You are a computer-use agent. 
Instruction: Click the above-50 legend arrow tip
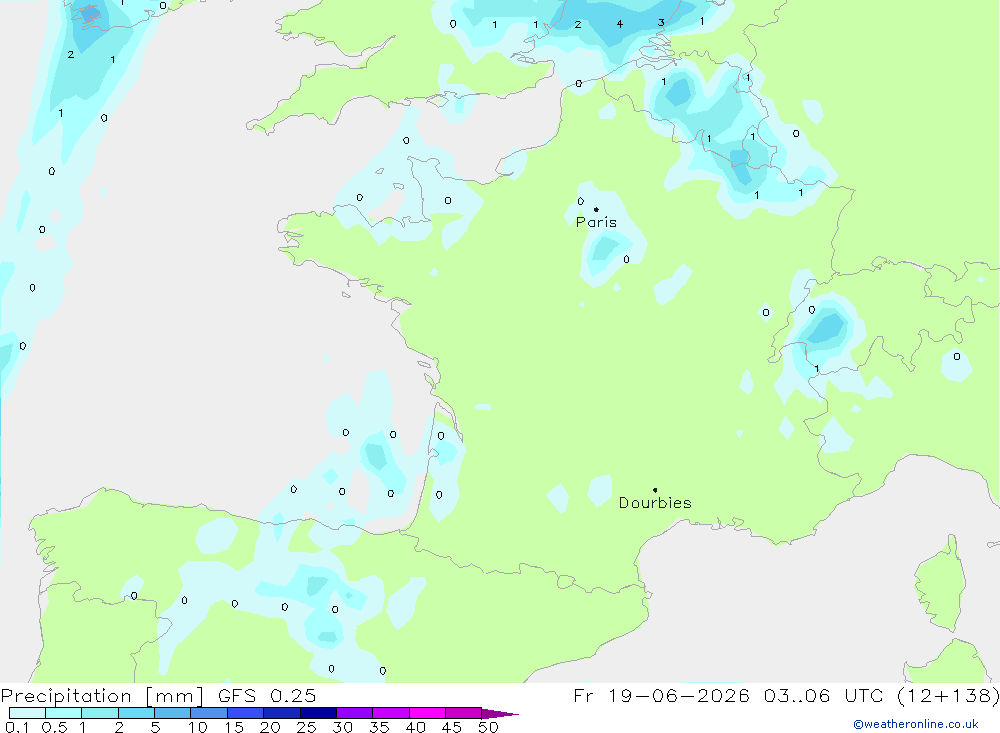[501, 713]
